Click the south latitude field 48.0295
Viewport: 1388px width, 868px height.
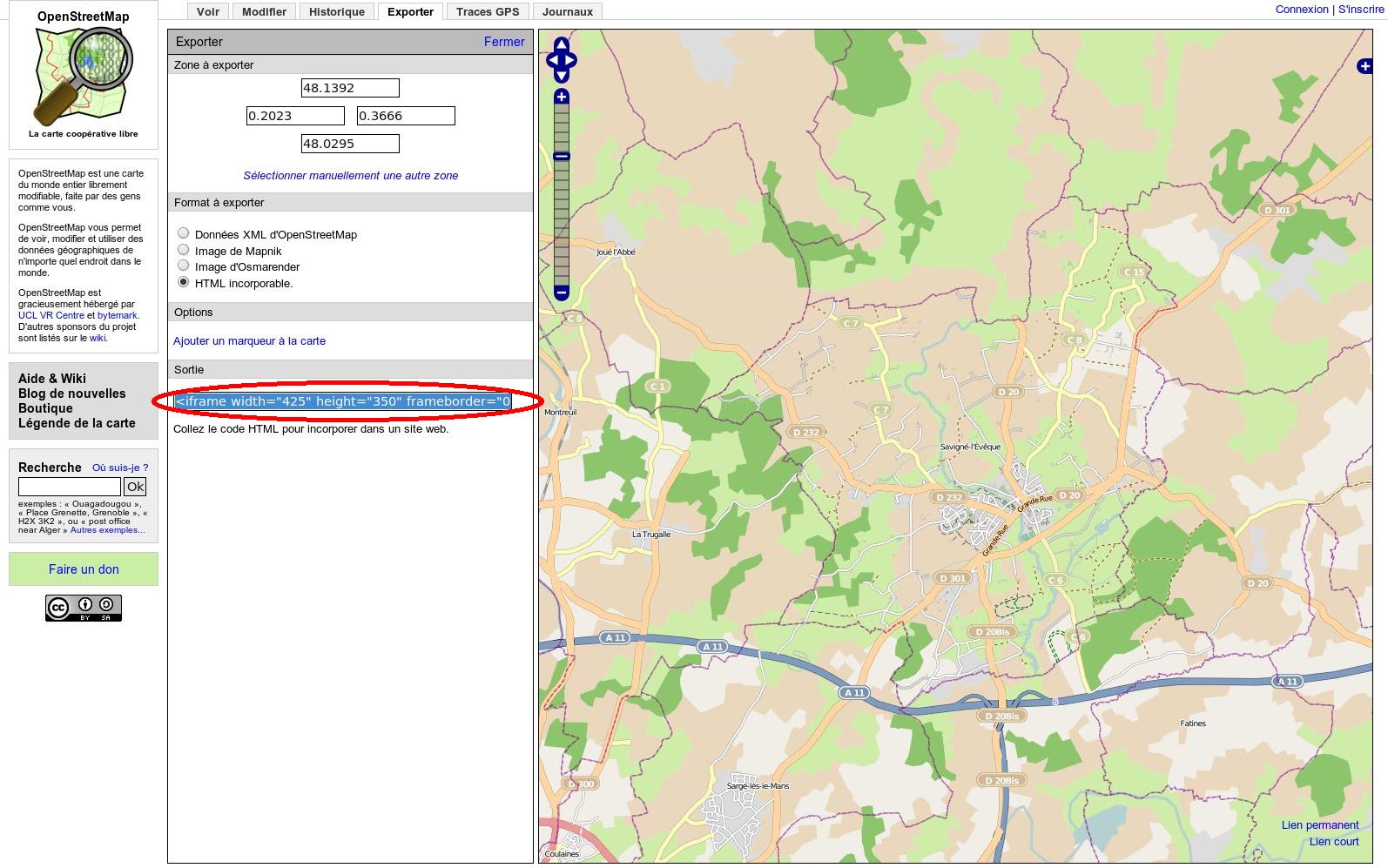(x=350, y=144)
